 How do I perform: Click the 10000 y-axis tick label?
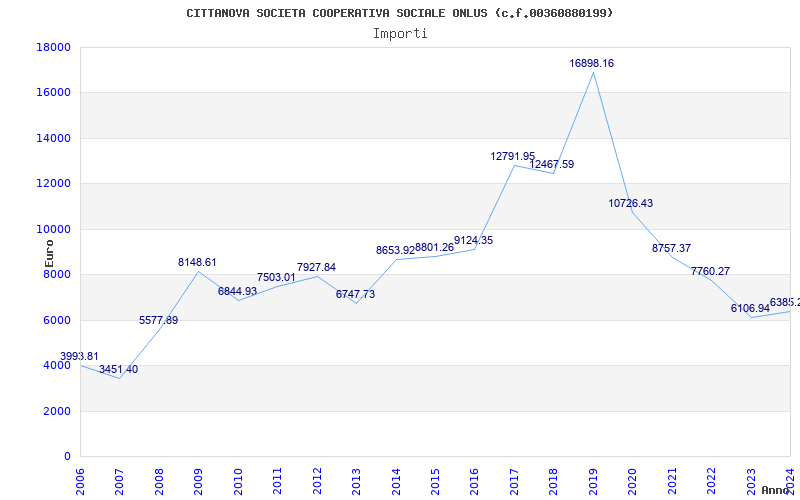coord(54,229)
